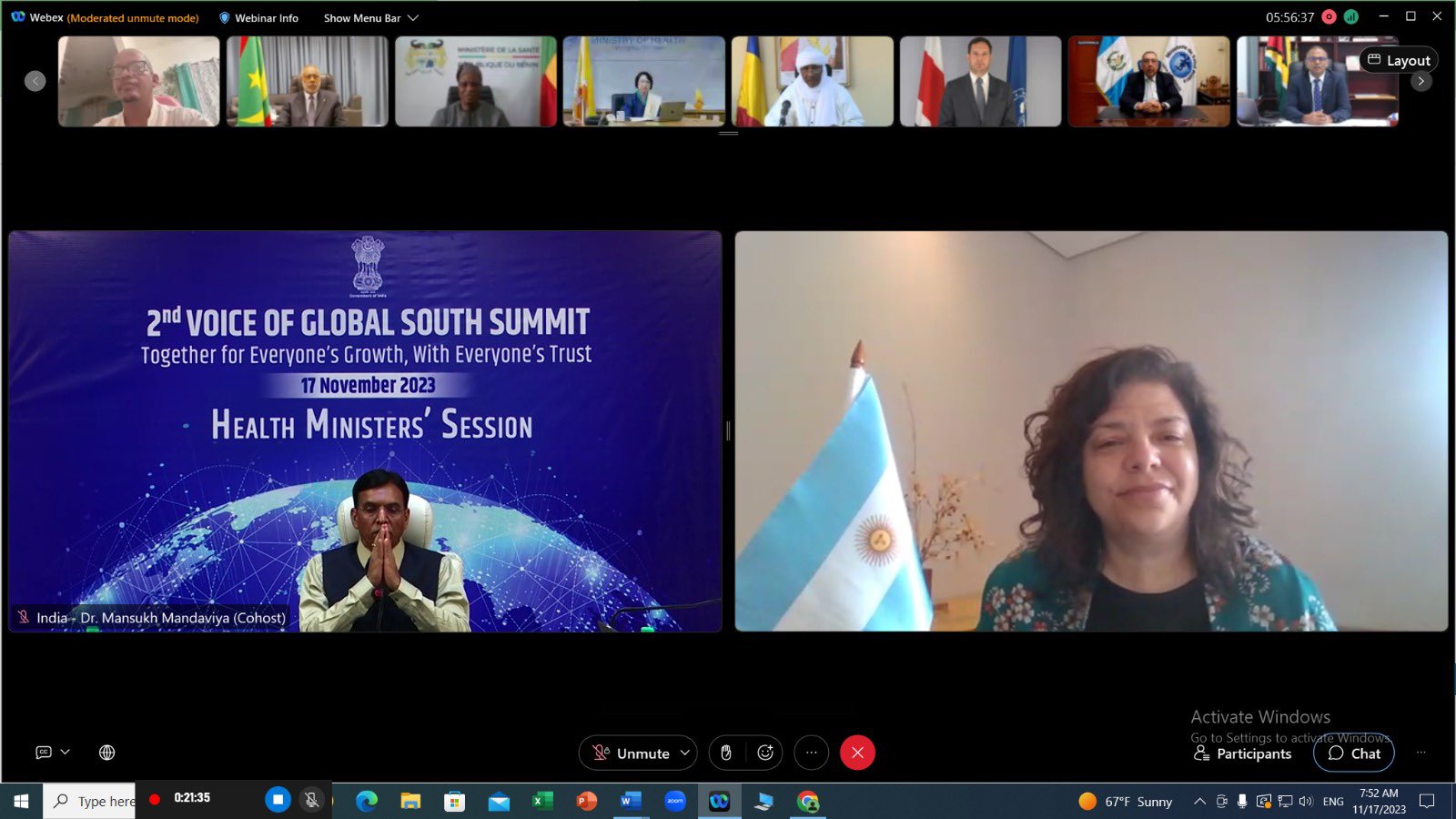The height and width of the screenshot is (819, 1456).
Task: Stop the screen recording with the blue stop button
Action: tap(278, 799)
